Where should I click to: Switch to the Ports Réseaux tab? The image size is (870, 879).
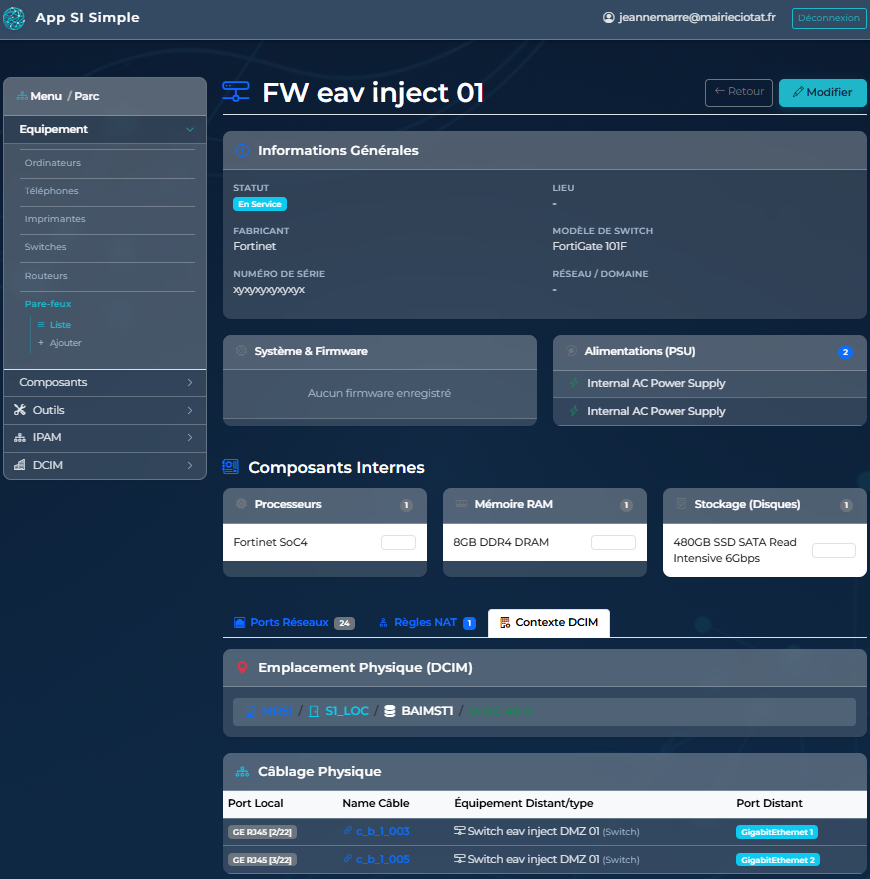[294, 623]
